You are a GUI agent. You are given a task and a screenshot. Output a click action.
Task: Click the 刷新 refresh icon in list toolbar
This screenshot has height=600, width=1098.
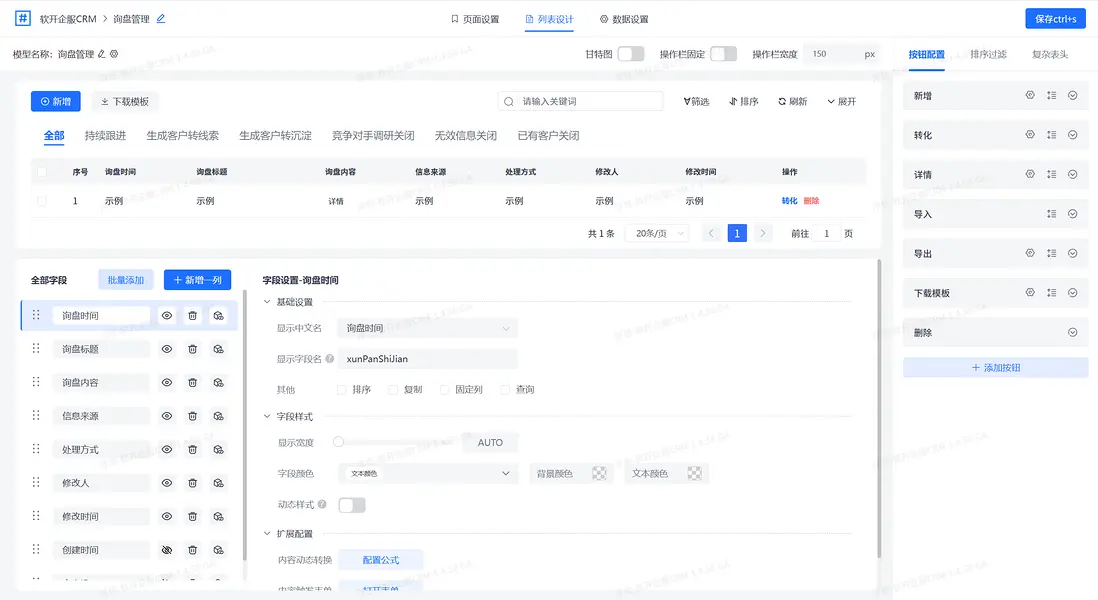coord(782,102)
